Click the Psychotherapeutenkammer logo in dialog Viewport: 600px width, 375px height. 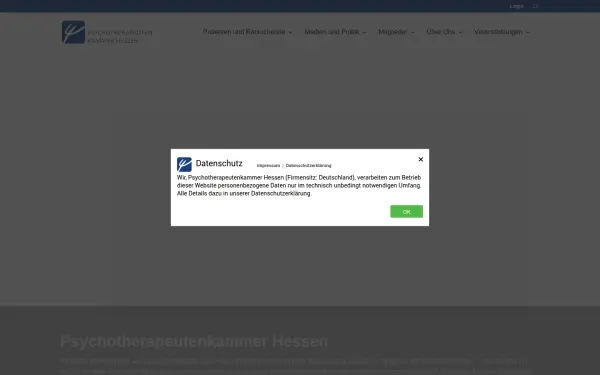click(x=184, y=165)
